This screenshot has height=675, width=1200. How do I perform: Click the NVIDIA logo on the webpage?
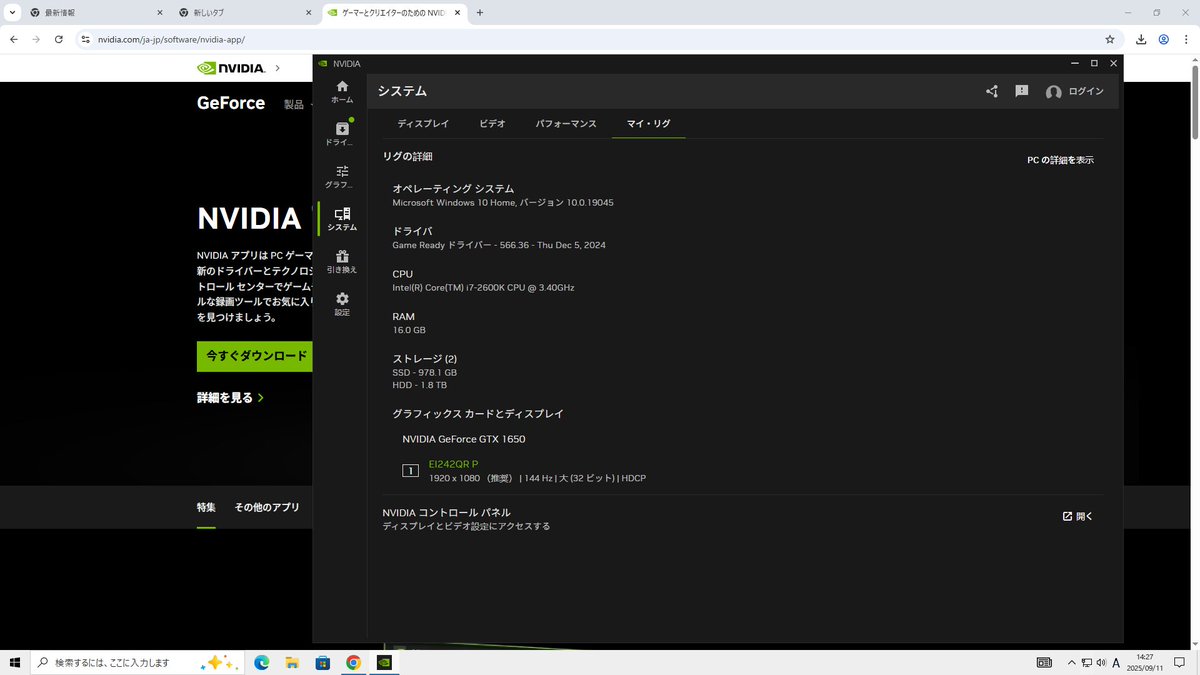click(231, 68)
